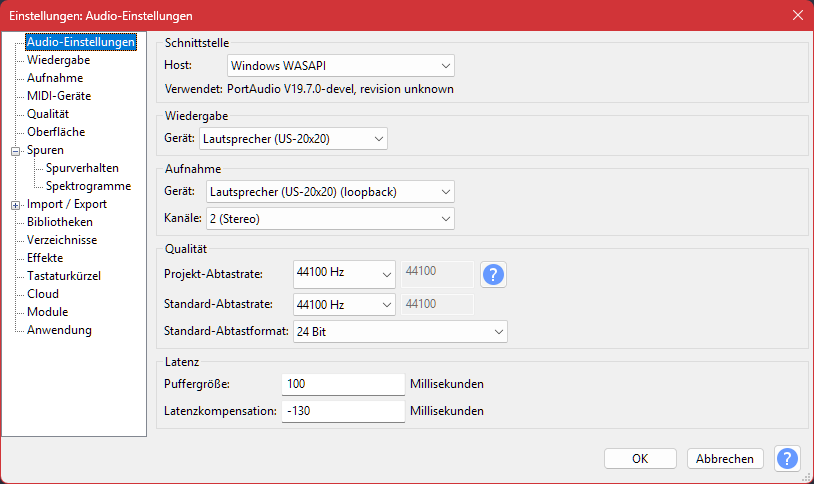Select Wiedergabe in the settings tree
This screenshot has width=814, height=484.
(x=57, y=60)
